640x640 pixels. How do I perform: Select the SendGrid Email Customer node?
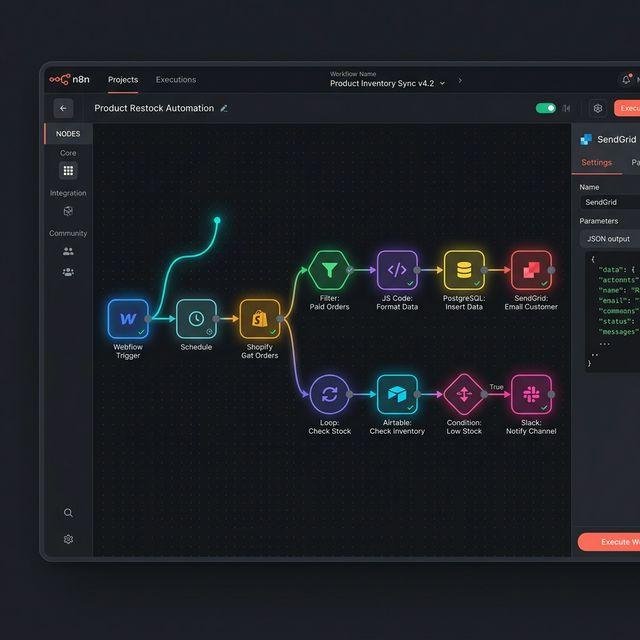pos(531,270)
